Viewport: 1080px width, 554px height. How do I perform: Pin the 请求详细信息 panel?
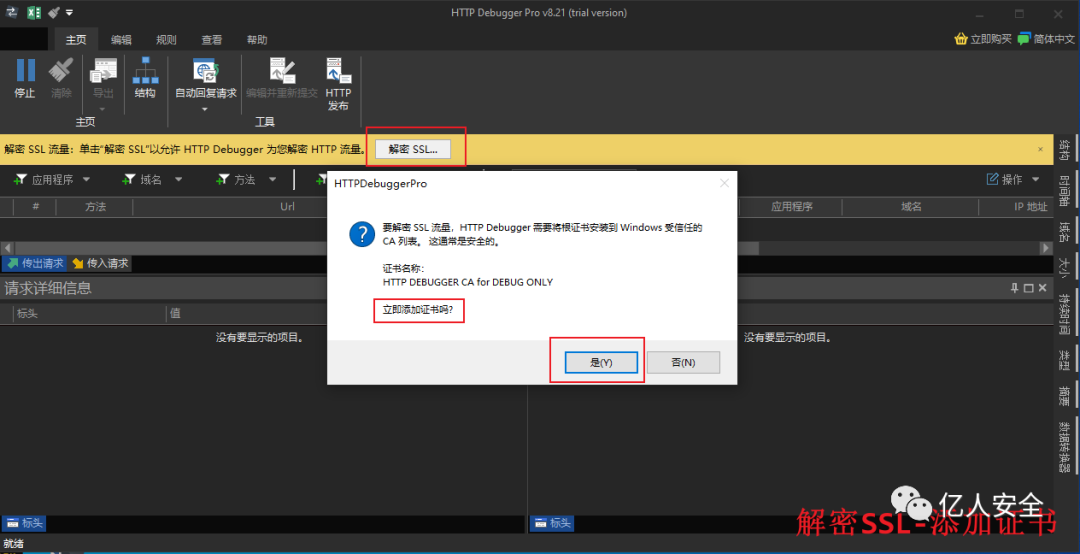point(1015,288)
